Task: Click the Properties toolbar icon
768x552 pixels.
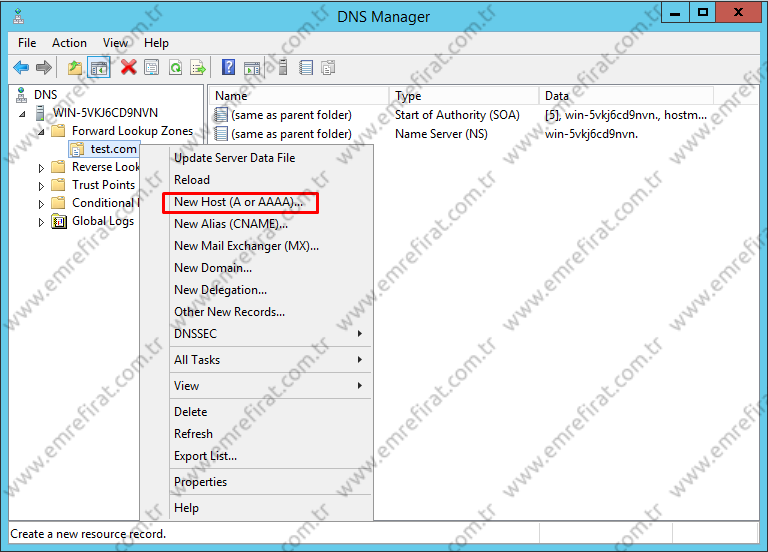Action: point(152,68)
